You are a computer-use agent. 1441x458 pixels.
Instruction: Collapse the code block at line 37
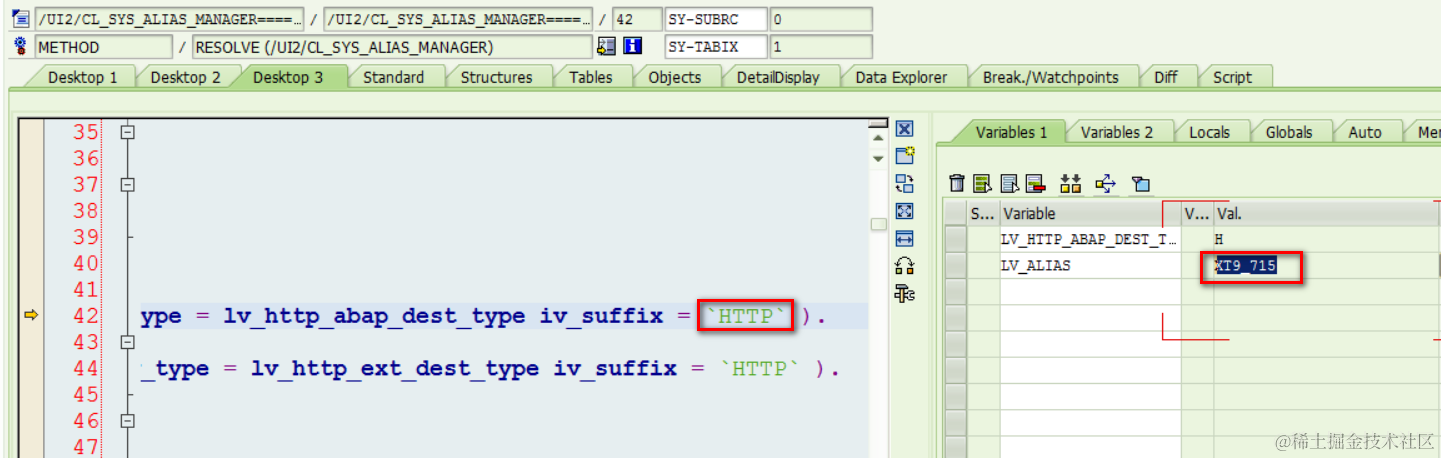tap(127, 185)
